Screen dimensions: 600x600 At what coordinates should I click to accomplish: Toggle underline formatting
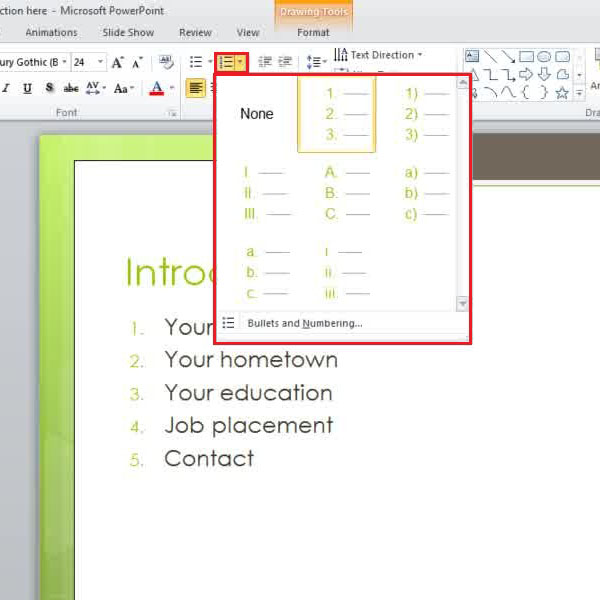pos(27,88)
